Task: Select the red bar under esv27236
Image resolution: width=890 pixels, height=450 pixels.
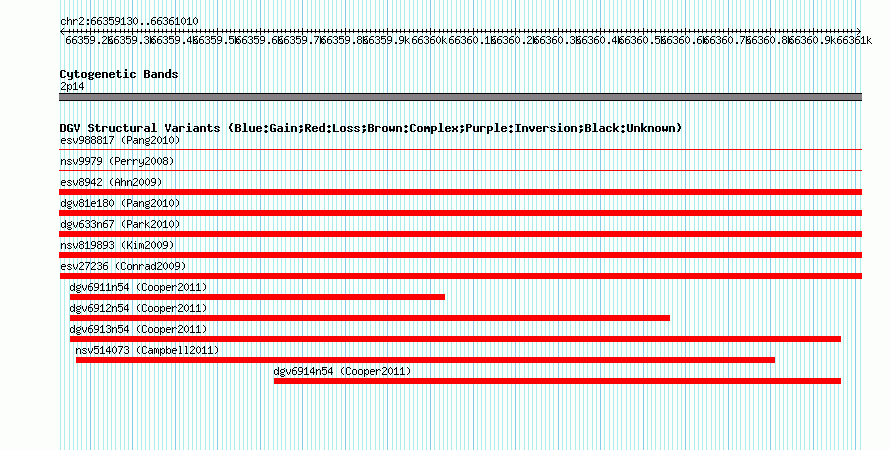Action: coord(460,276)
